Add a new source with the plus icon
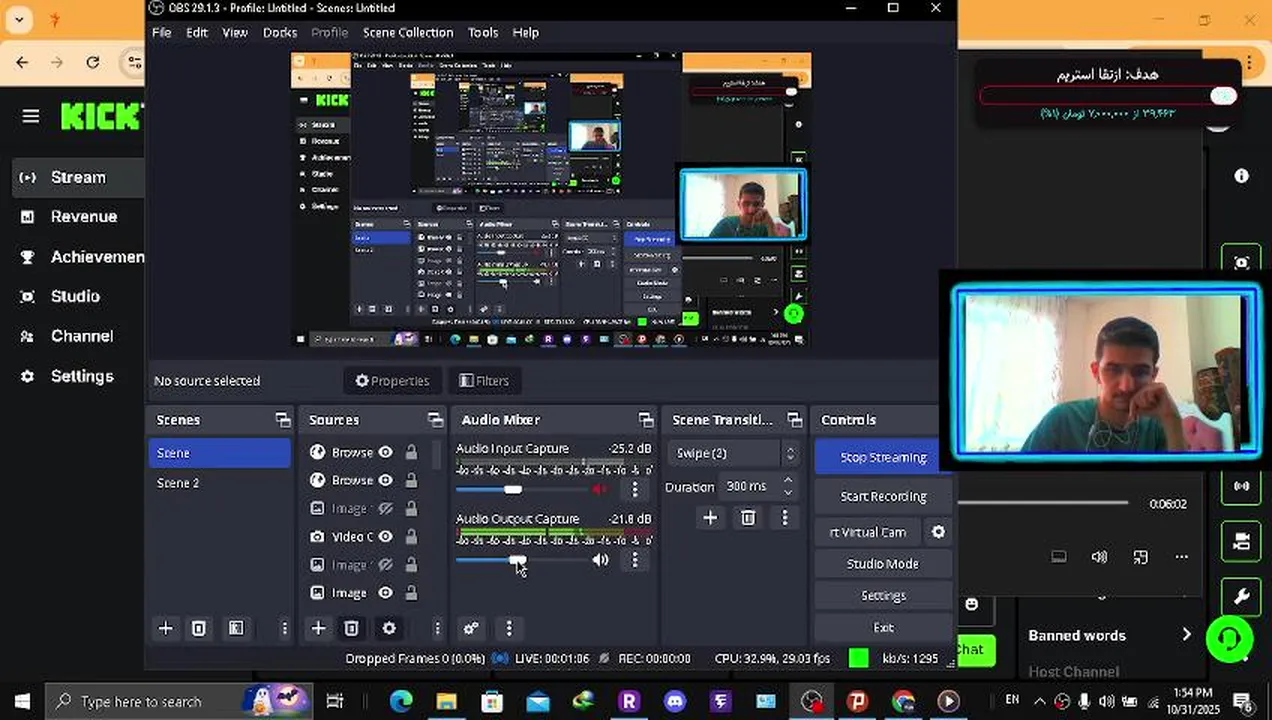 click(318, 628)
